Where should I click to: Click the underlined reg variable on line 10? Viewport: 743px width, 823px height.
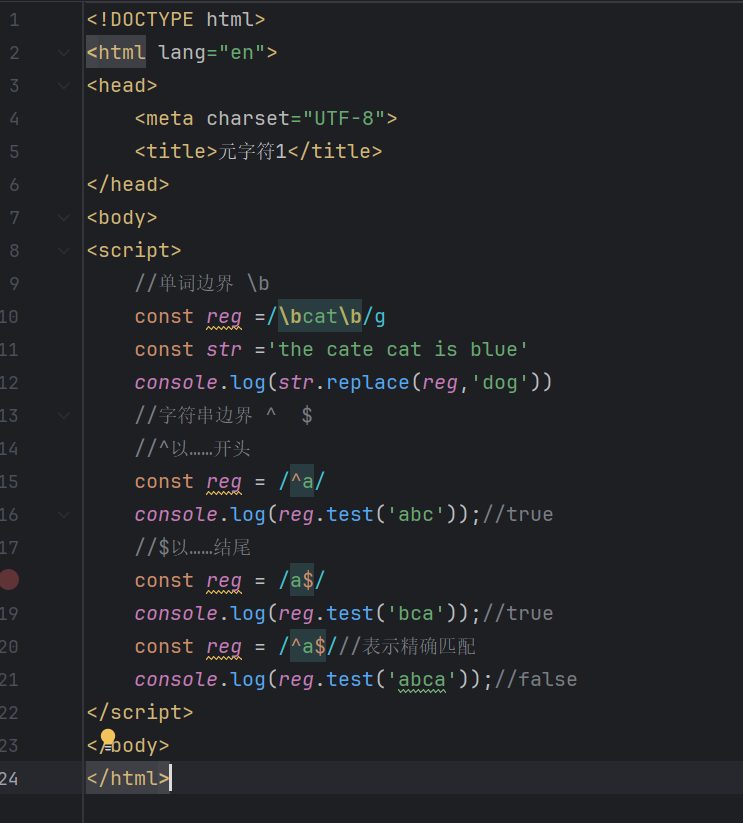(x=224, y=318)
